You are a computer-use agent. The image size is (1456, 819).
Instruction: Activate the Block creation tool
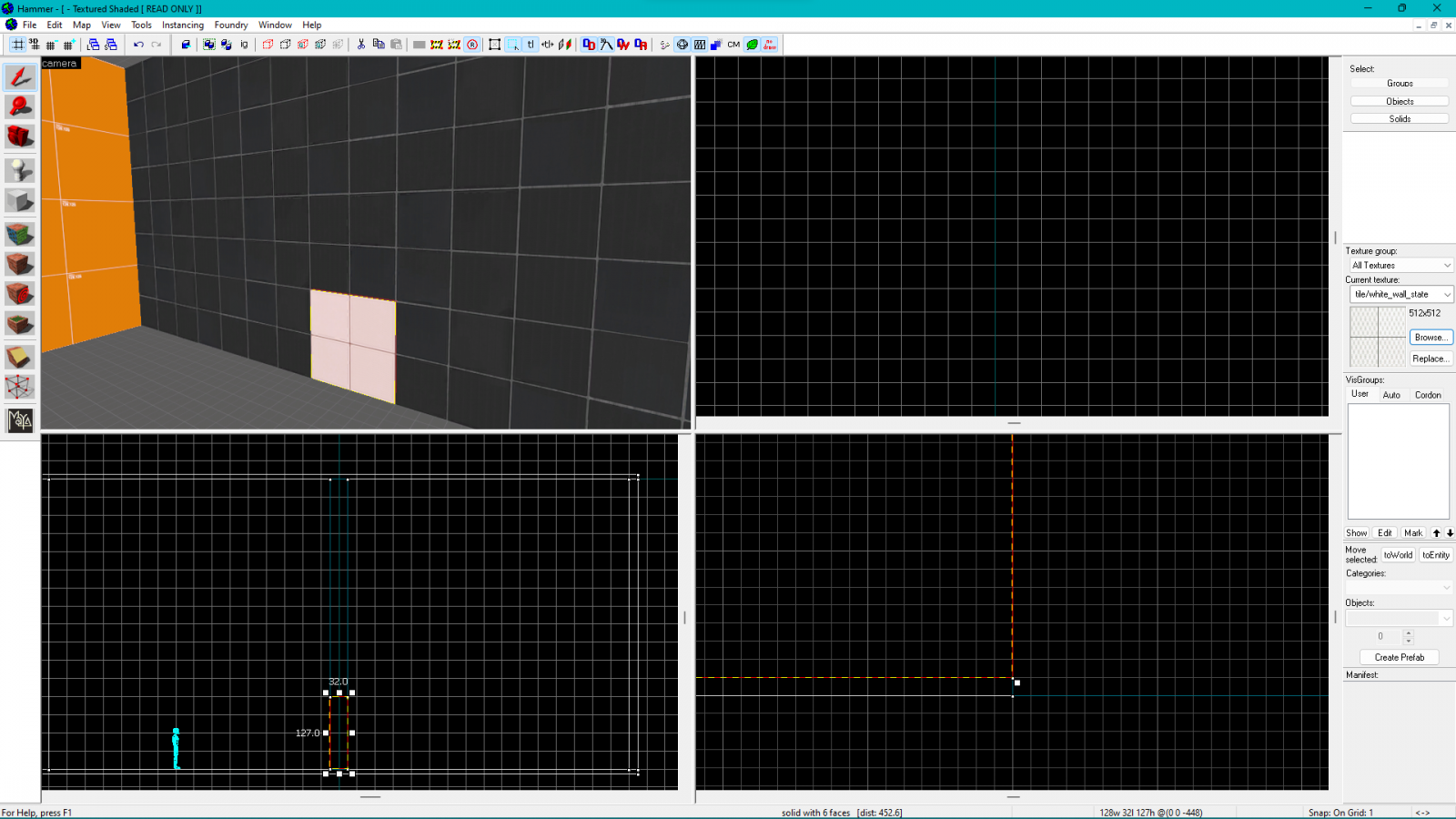pos(20,200)
